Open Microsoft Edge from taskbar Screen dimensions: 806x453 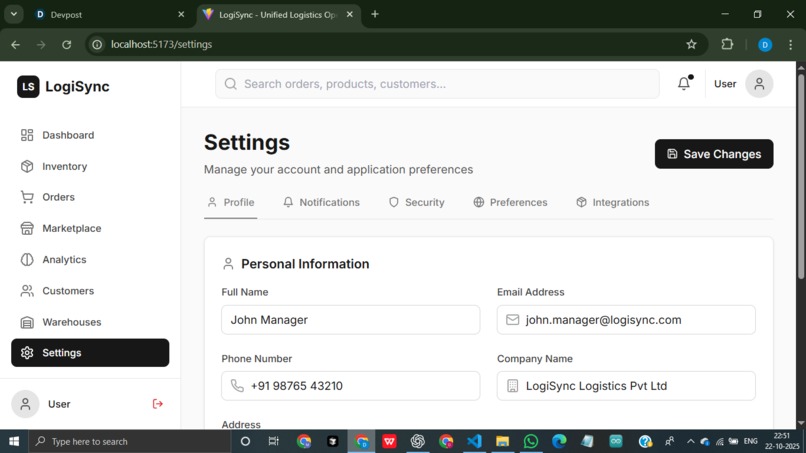click(559, 441)
